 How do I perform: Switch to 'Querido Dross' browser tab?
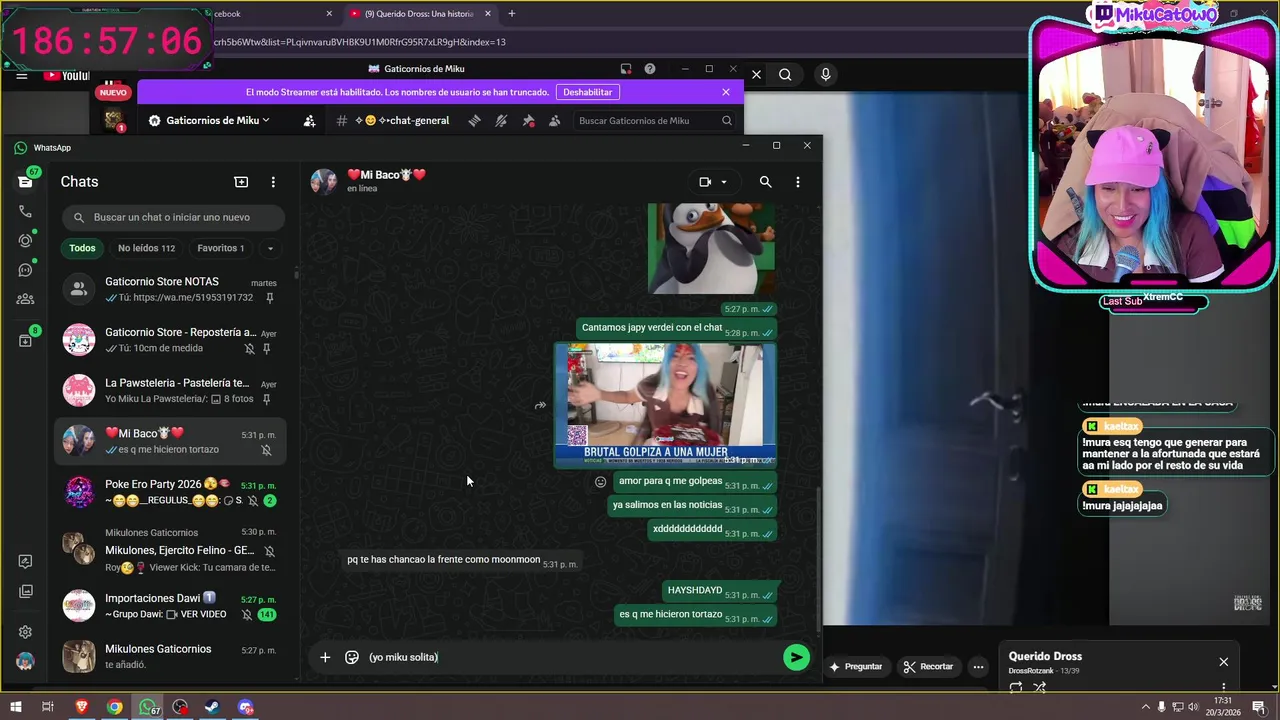(418, 14)
